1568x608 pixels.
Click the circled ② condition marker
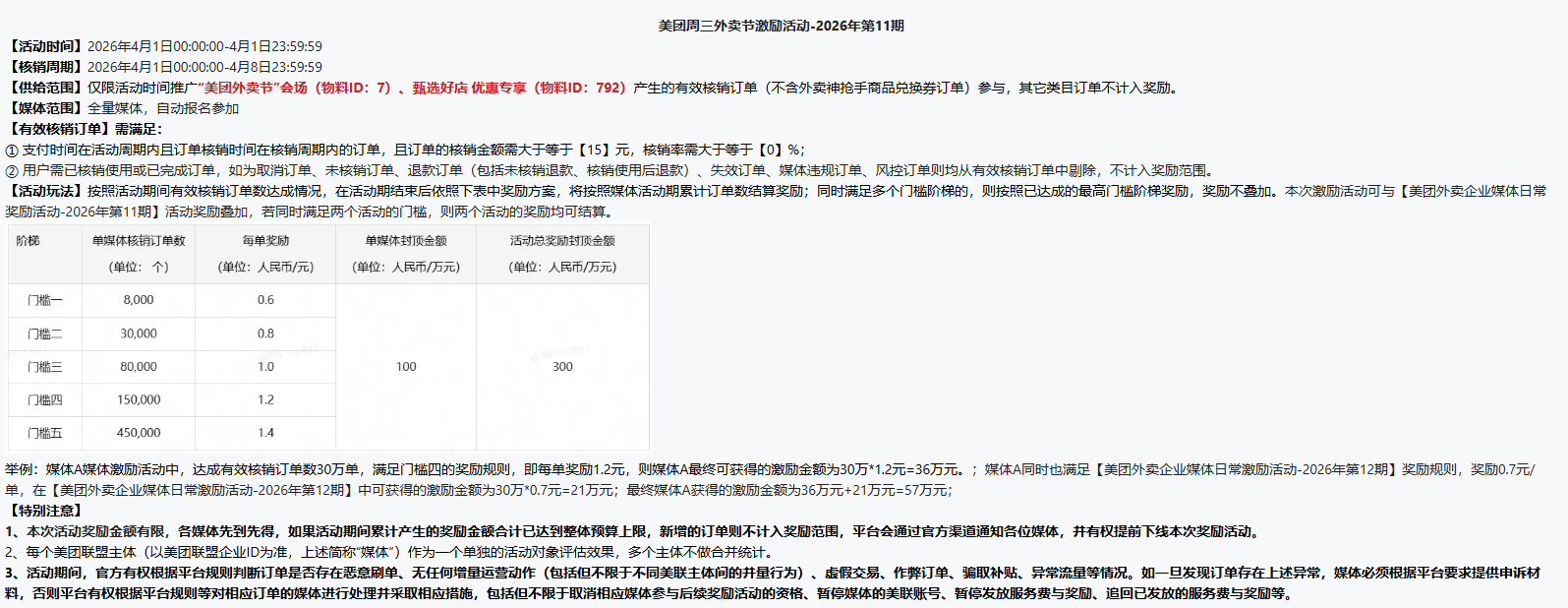point(12,171)
